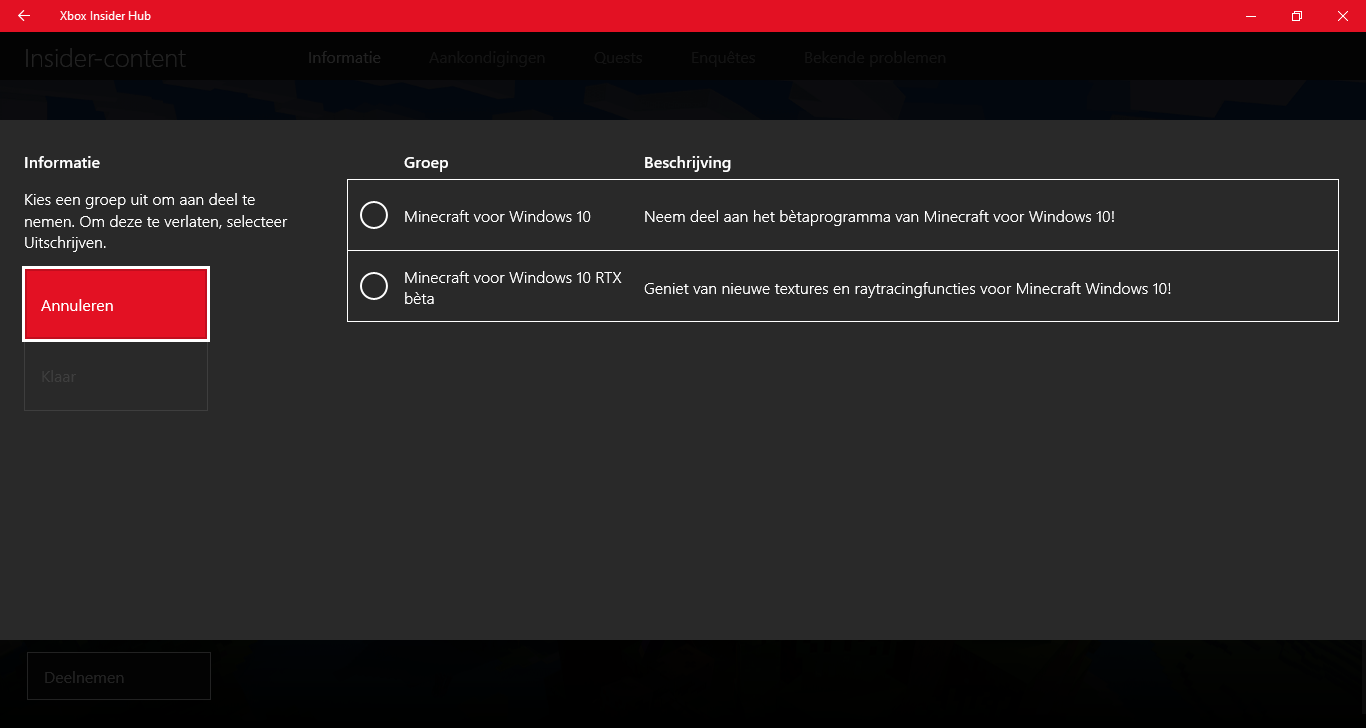Select the Minecraft voor Windows 10 RTX bèta radio button
This screenshot has width=1366, height=728.
tap(374, 287)
